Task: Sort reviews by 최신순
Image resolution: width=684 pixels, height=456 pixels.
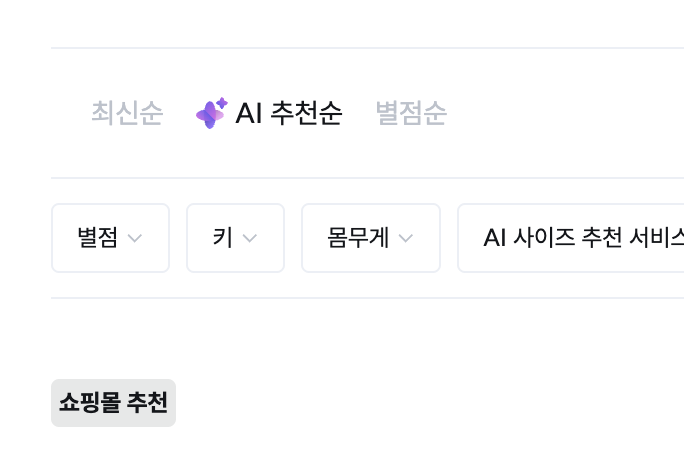Action: pyautogui.click(x=127, y=113)
